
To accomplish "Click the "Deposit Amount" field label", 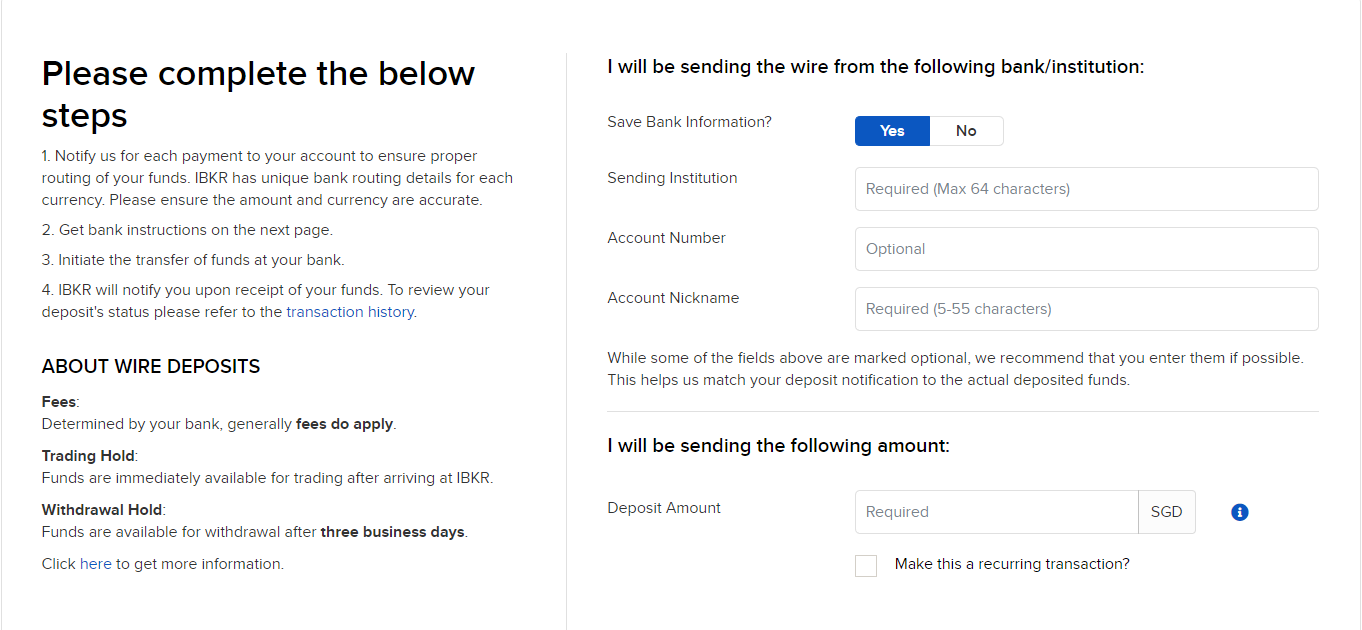I will click(x=664, y=508).
